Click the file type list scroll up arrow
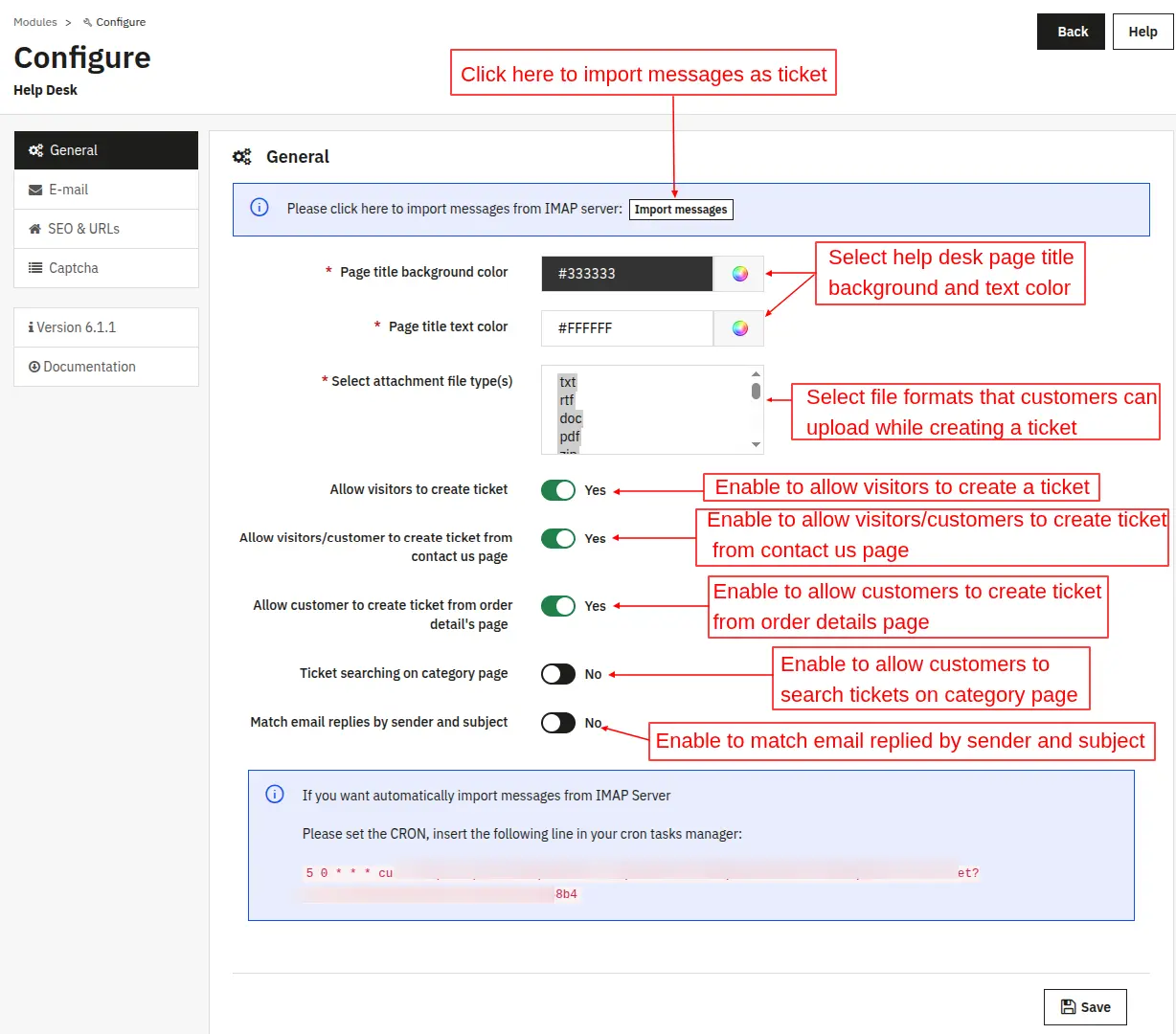This screenshot has height=1034, width=1176. coord(756,373)
